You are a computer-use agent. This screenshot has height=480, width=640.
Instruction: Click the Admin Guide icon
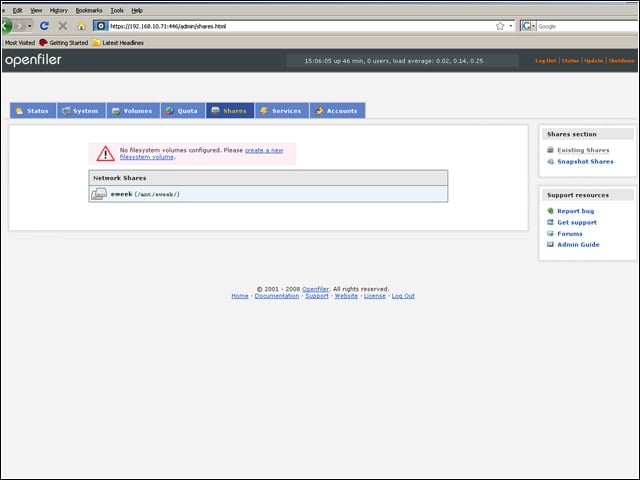pyautogui.click(x=550, y=244)
